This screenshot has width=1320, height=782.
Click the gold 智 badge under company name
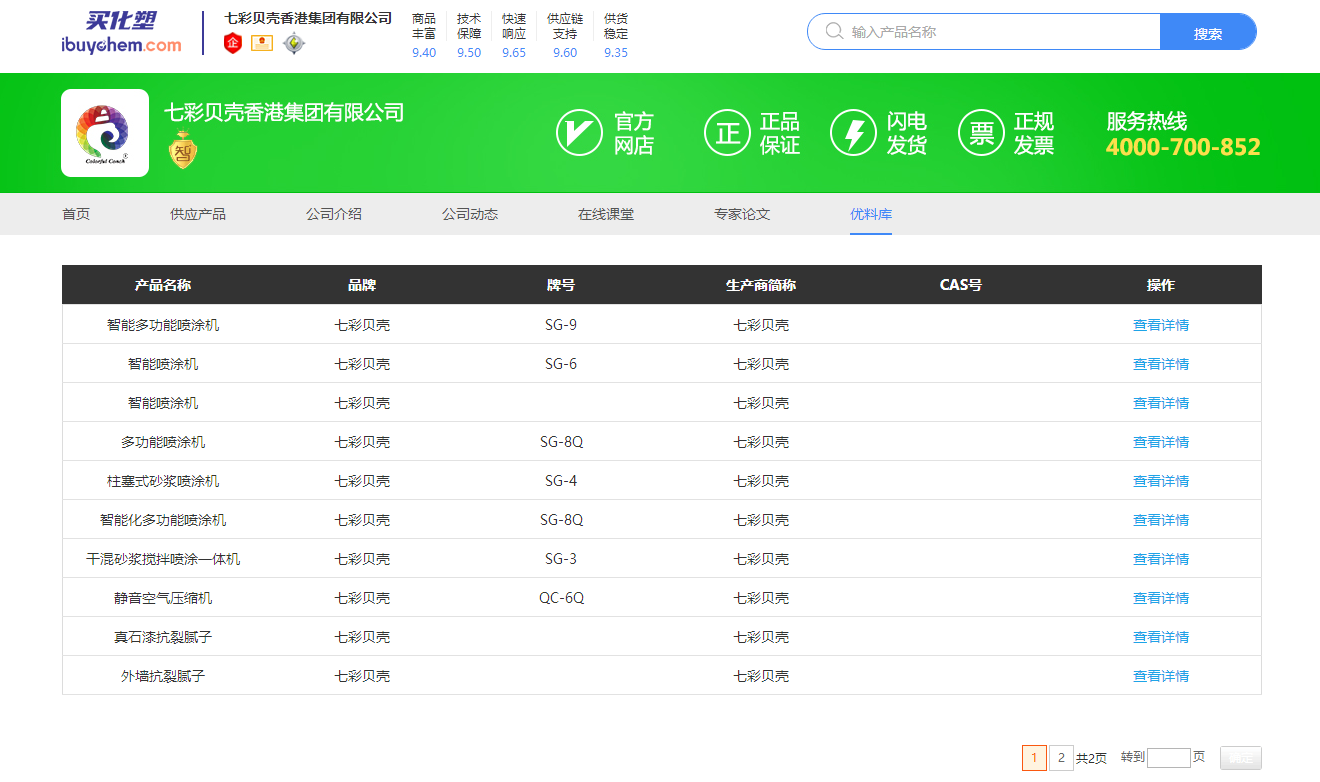point(183,150)
